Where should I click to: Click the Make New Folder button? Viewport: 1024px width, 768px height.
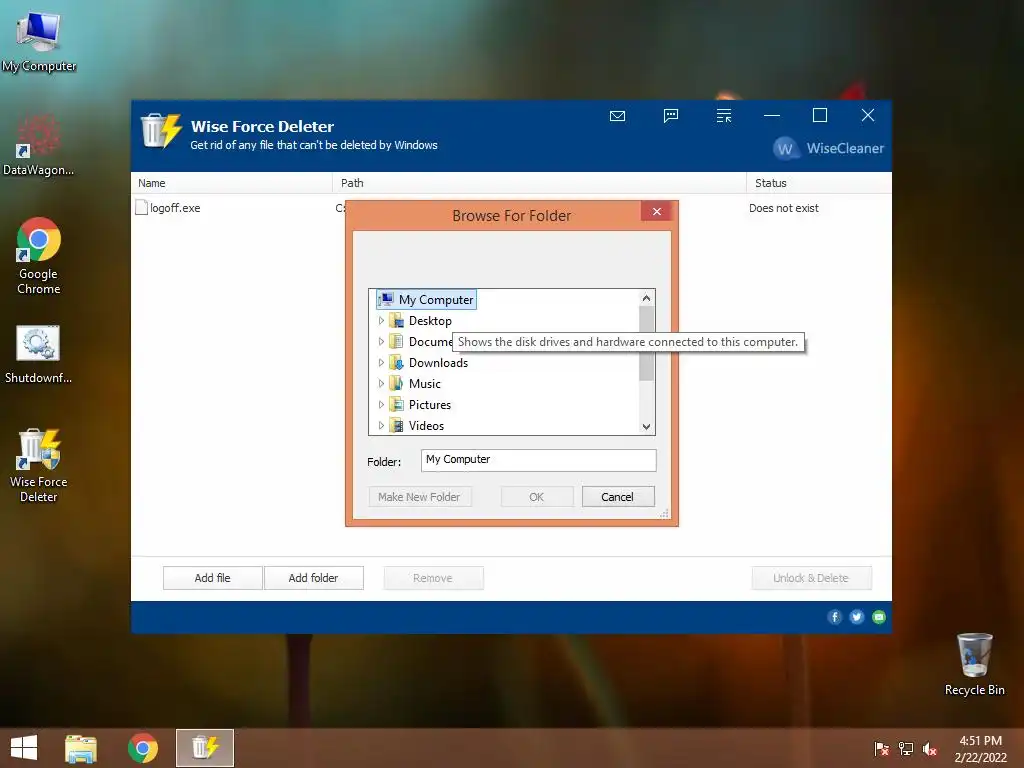tap(419, 497)
